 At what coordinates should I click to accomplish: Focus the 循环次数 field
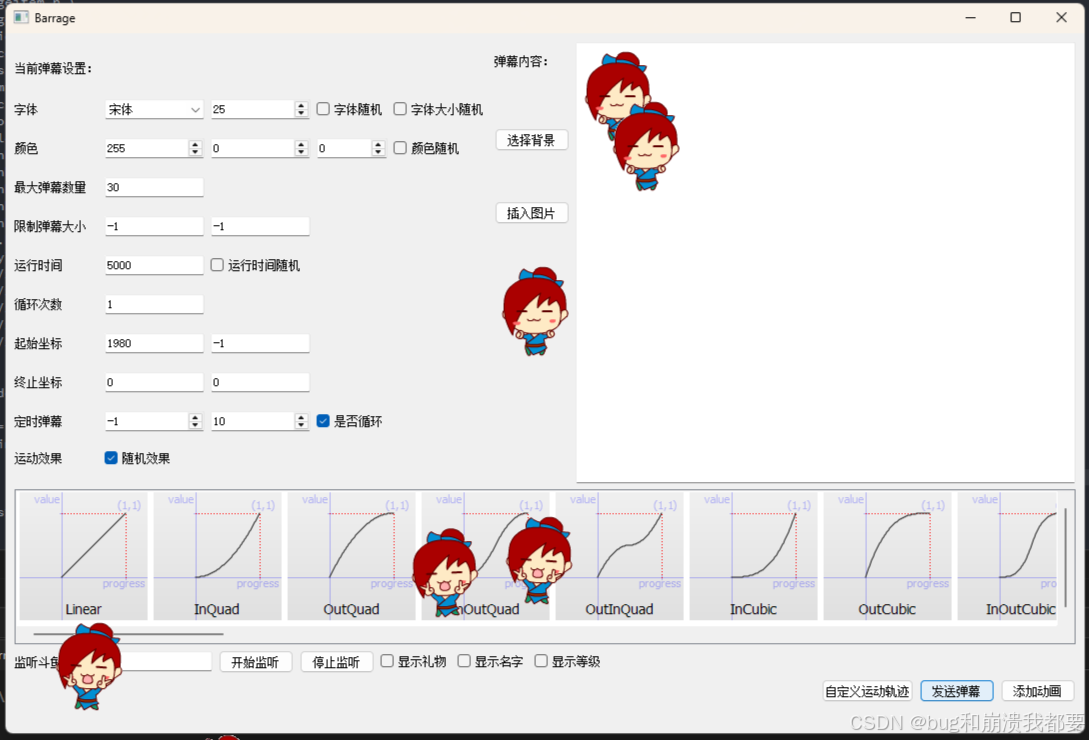[154, 304]
